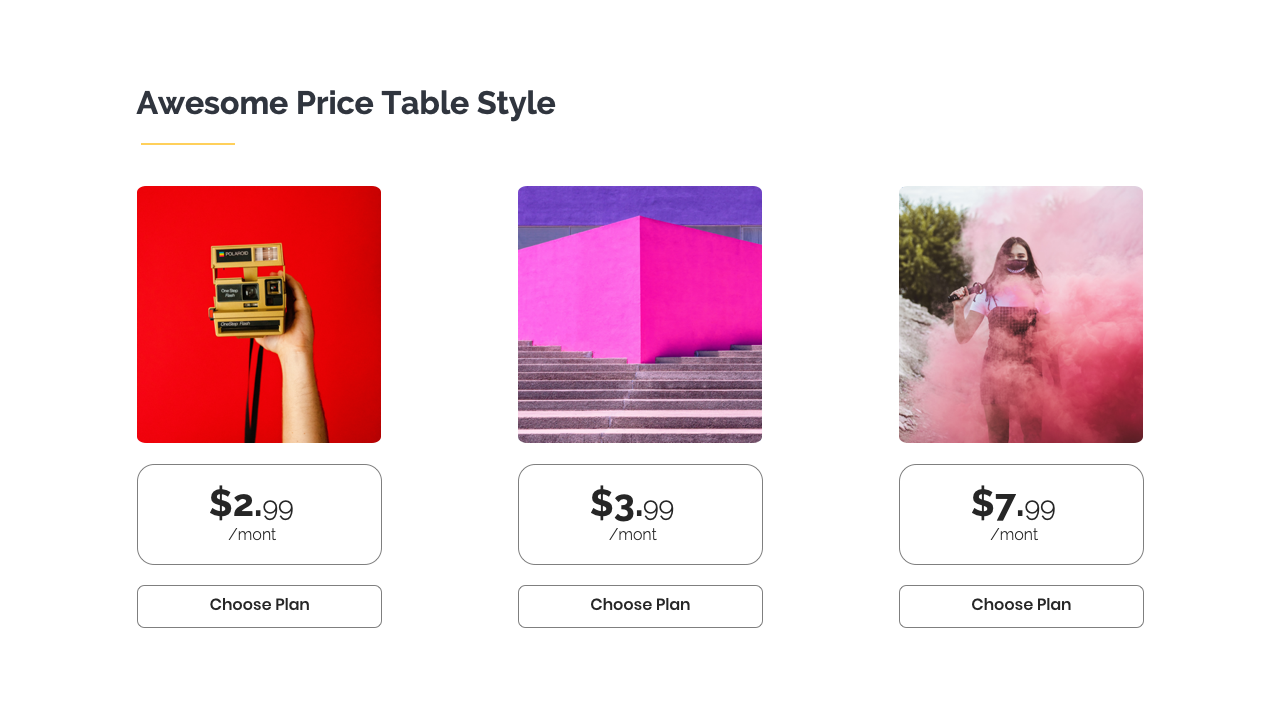The width and height of the screenshot is (1280, 720).
Task: Click the /mont label under $7.99
Action: (x=1014, y=535)
